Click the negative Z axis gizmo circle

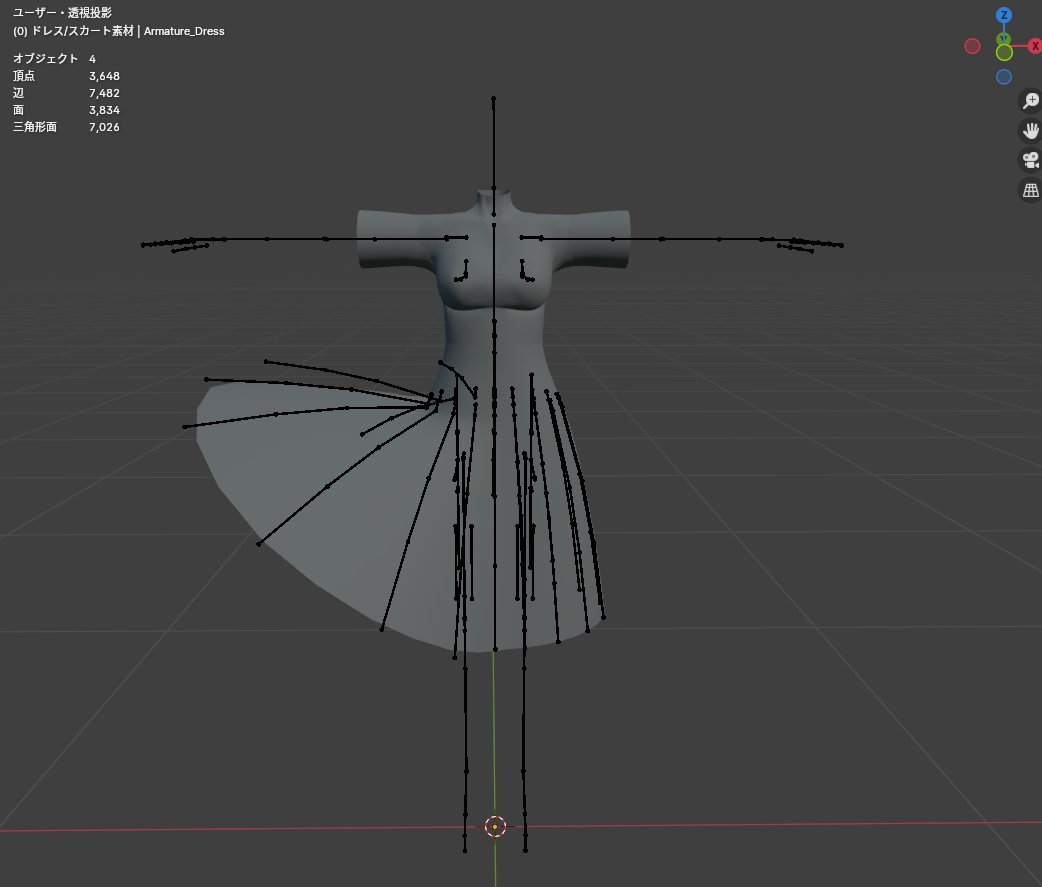[1003, 77]
